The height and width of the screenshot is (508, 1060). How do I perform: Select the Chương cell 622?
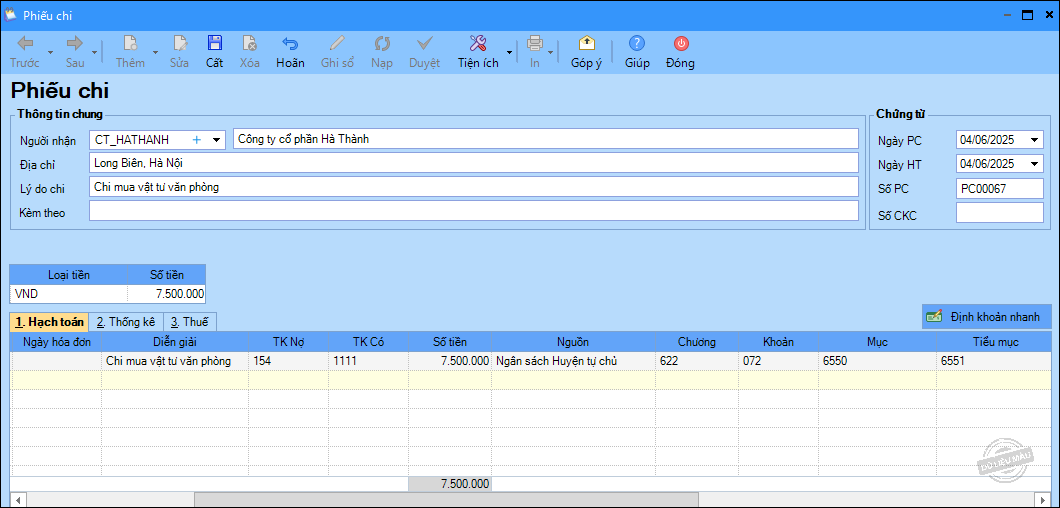pyautogui.click(x=697, y=361)
